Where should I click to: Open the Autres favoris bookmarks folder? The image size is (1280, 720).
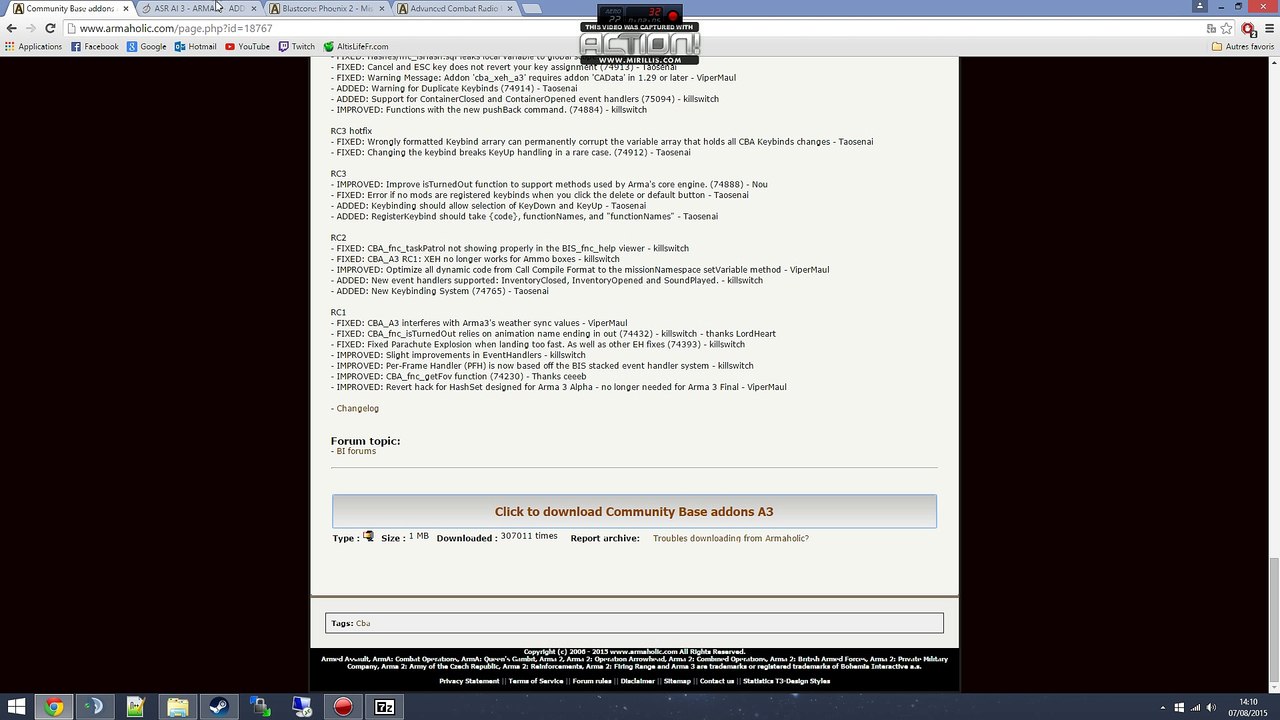[x=1242, y=46]
